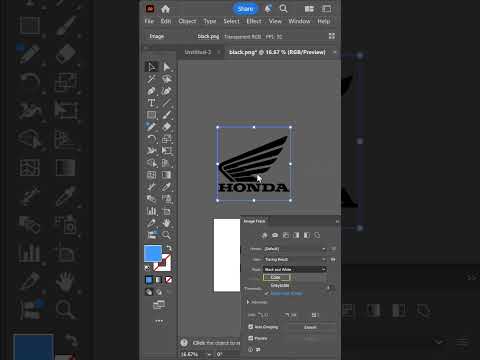
Task: Select the Rectangle tool
Action: point(151,115)
